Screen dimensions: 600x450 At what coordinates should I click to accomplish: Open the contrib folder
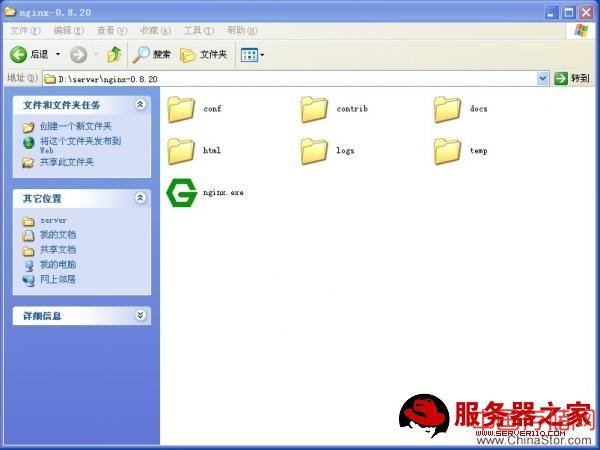[x=314, y=108]
